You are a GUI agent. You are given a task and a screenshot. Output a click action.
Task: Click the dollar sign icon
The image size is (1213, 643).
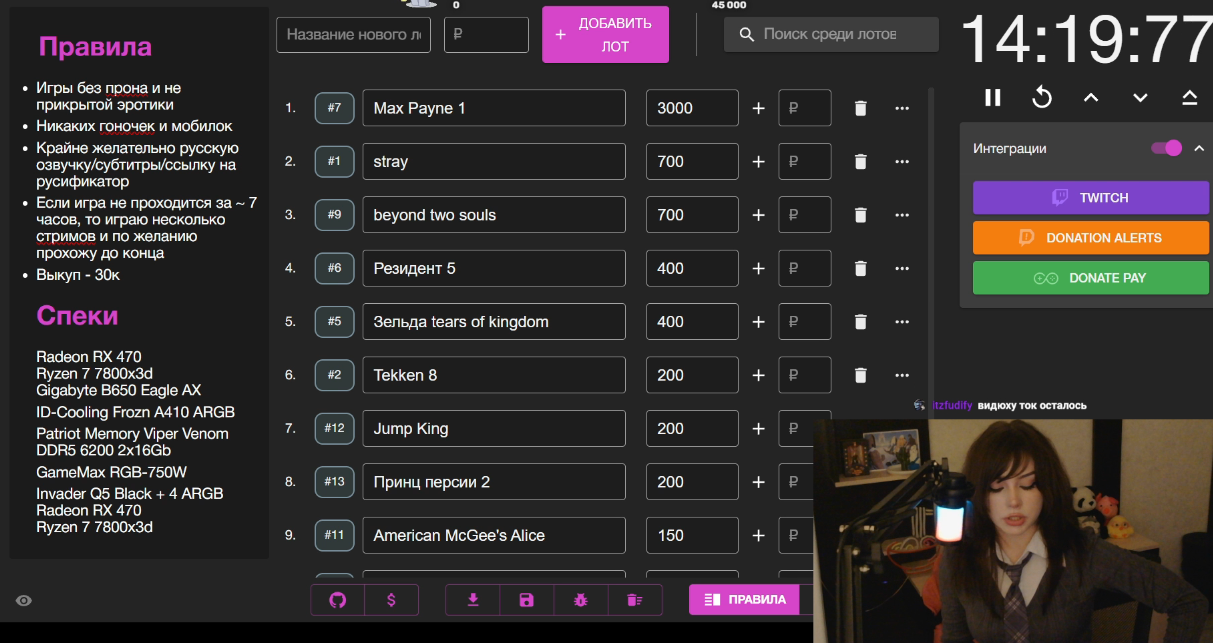tap(391, 600)
